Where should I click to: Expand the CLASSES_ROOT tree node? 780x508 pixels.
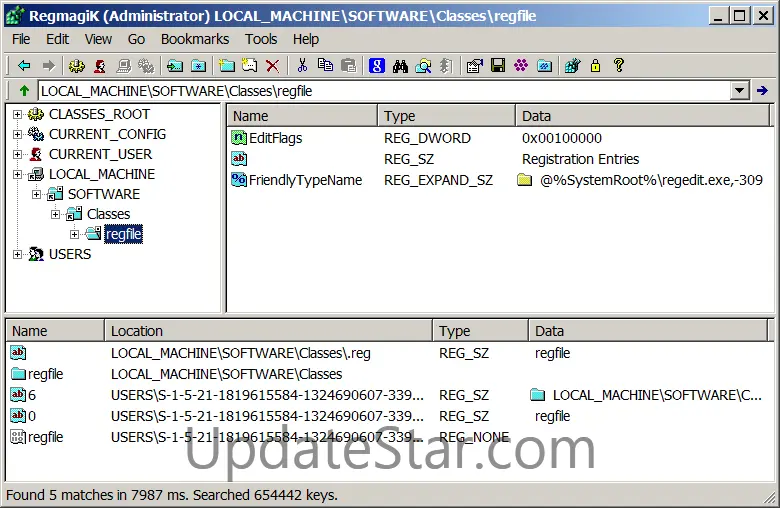17,114
